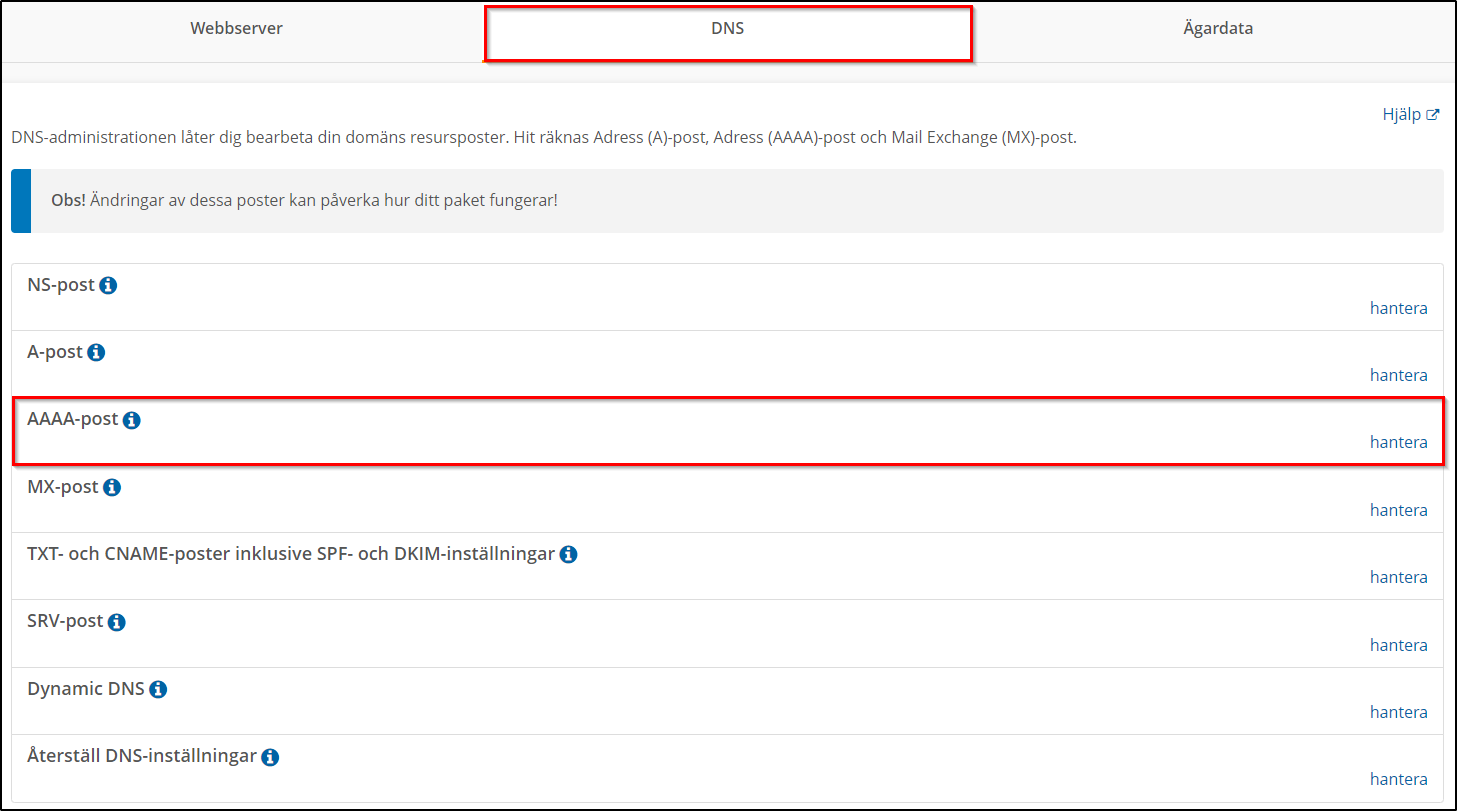The height and width of the screenshot is (811, 1457).
Task: Click hantera in the SRV-post row
Action: tap(1398, 645)
